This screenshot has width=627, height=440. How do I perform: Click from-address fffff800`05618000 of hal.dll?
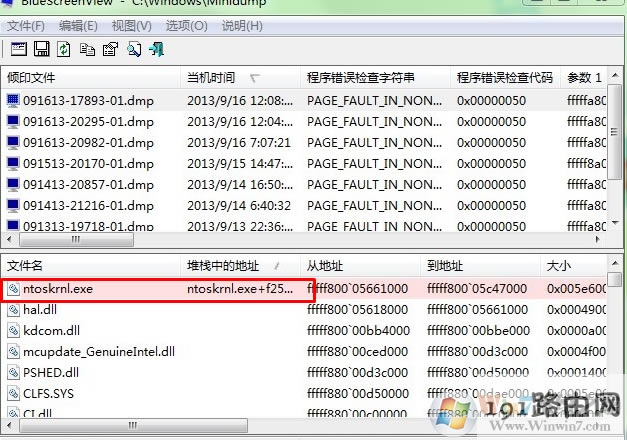(x=357, y=309)
